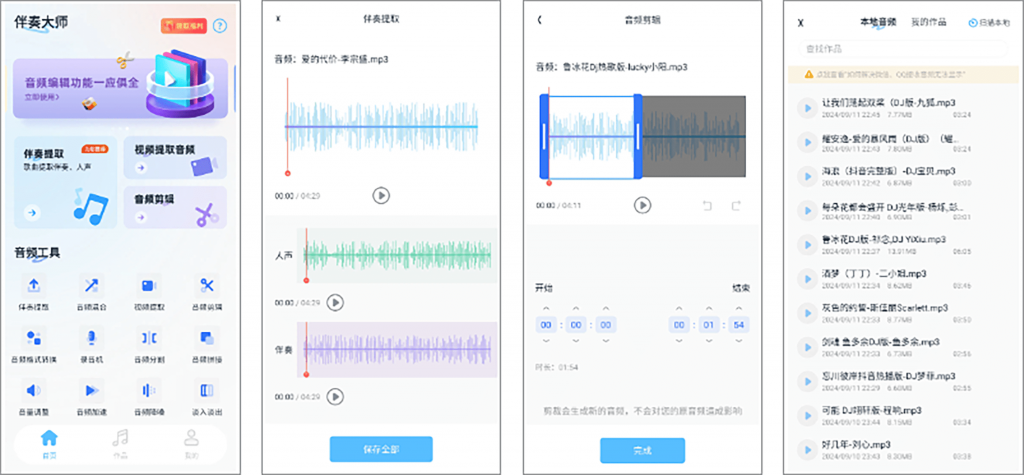Play 让我们荡起双桨 DJ版 mp3
1024x475 pixels.
tap(808, 108)
